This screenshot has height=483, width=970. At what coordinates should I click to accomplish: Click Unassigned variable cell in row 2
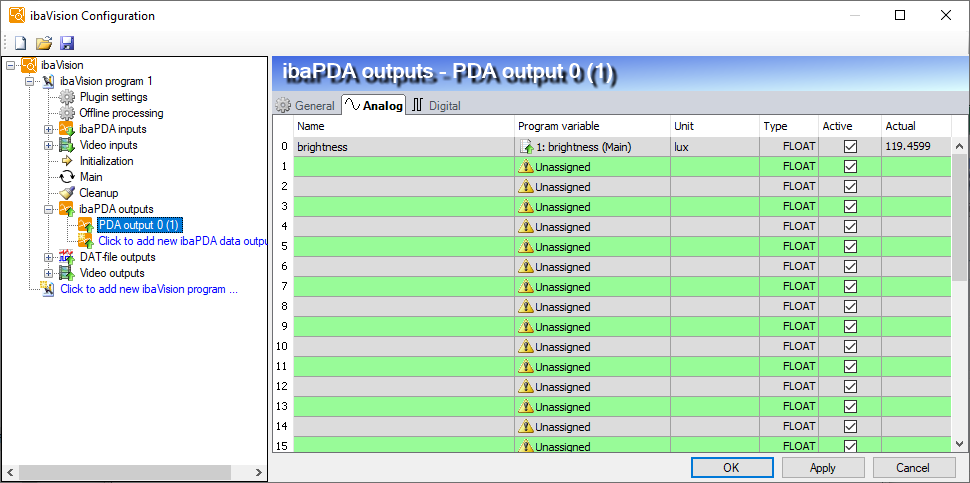pos(592,187)
